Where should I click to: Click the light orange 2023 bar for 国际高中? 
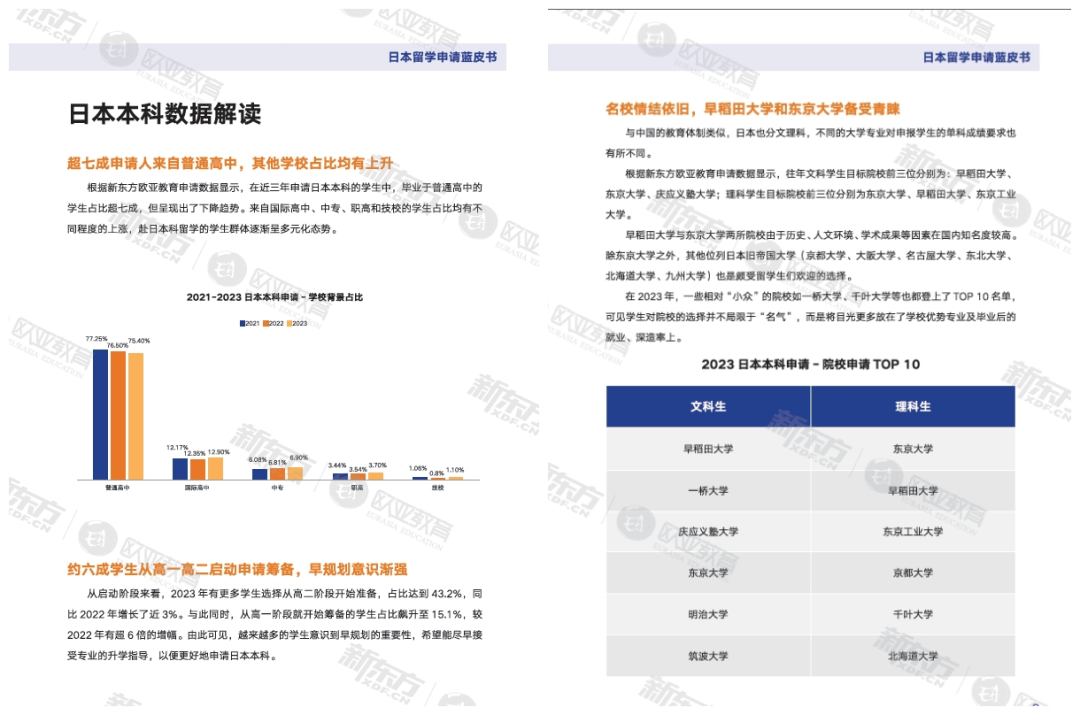point(215,468)
